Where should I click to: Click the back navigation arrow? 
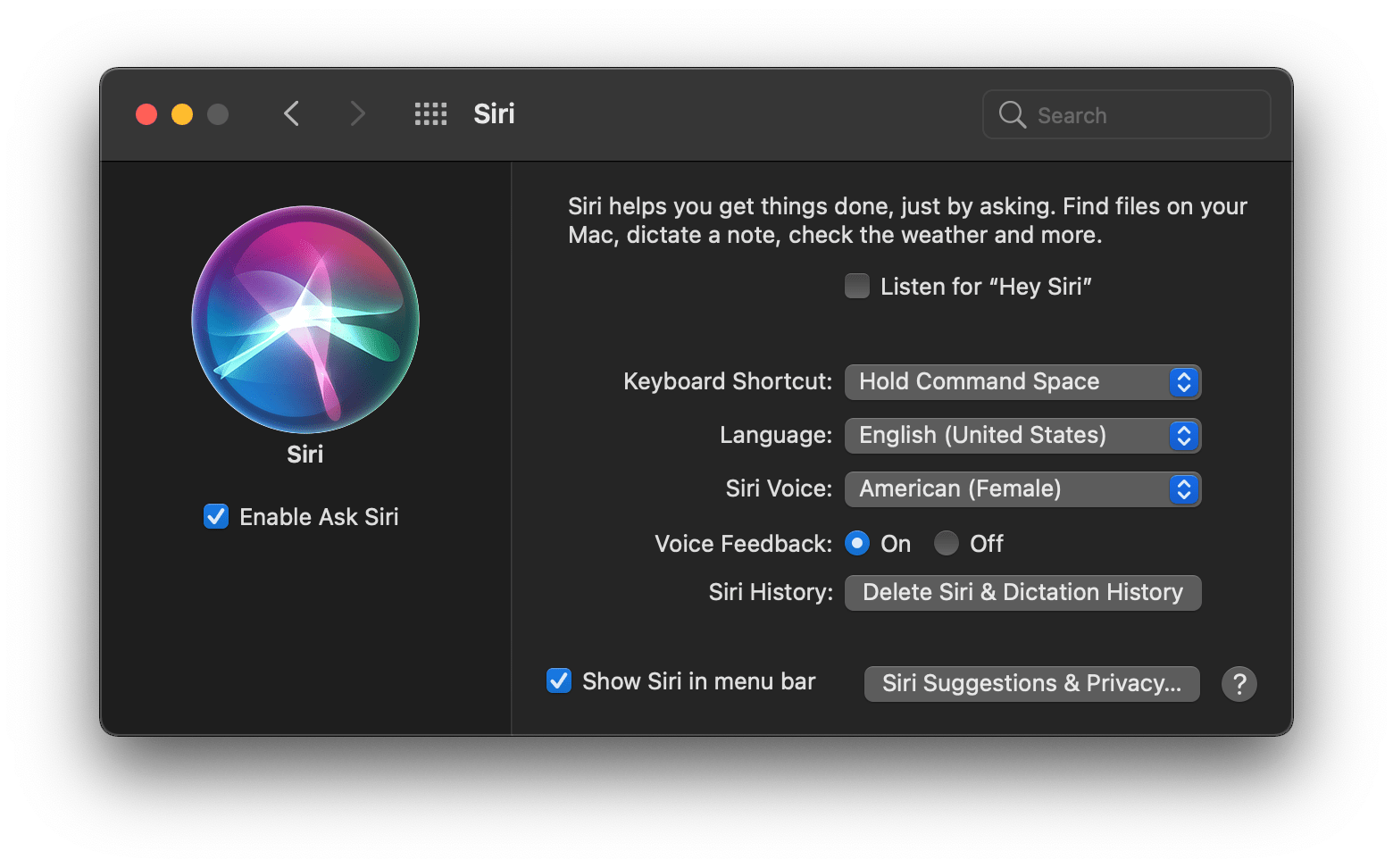(291, 113)
